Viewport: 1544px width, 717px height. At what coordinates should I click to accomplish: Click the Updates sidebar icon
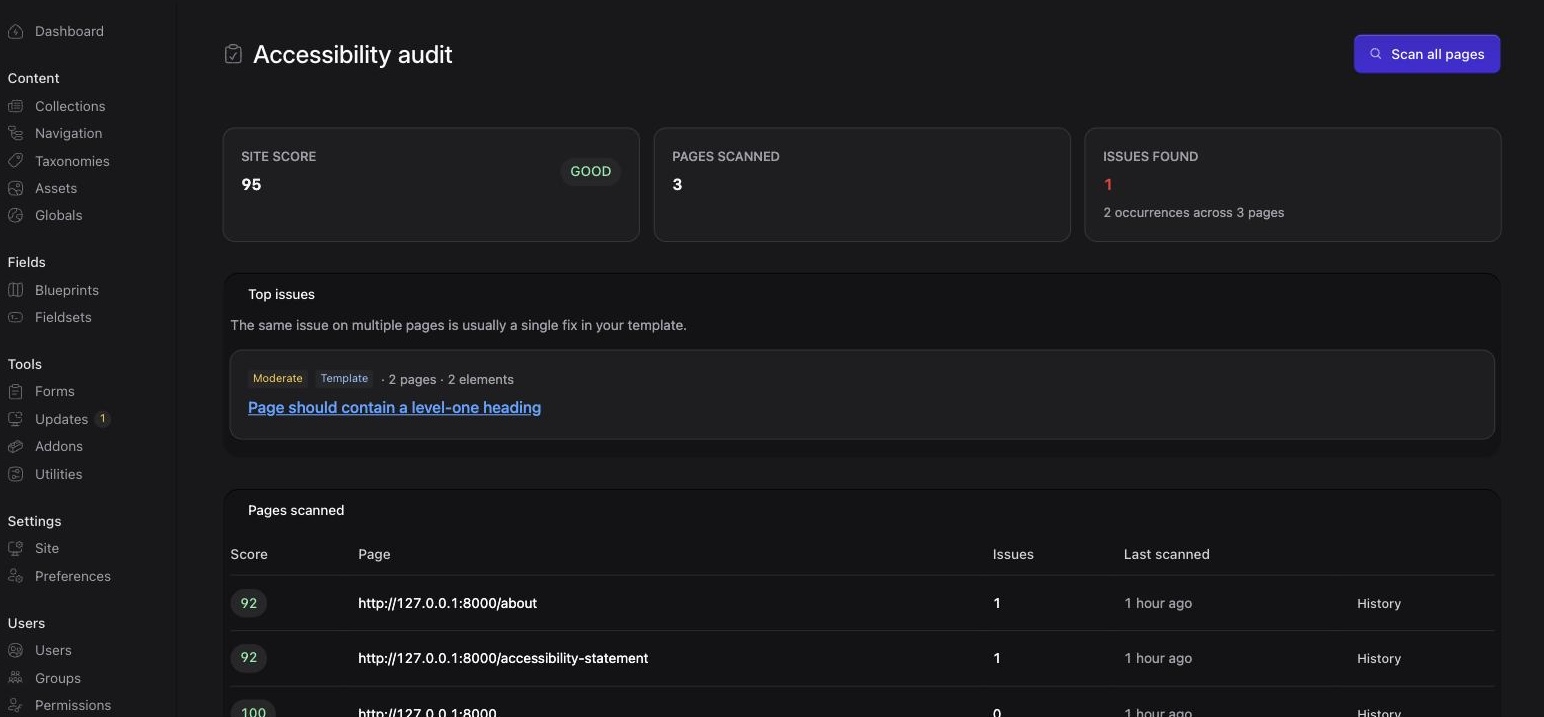tap(15, 419)
